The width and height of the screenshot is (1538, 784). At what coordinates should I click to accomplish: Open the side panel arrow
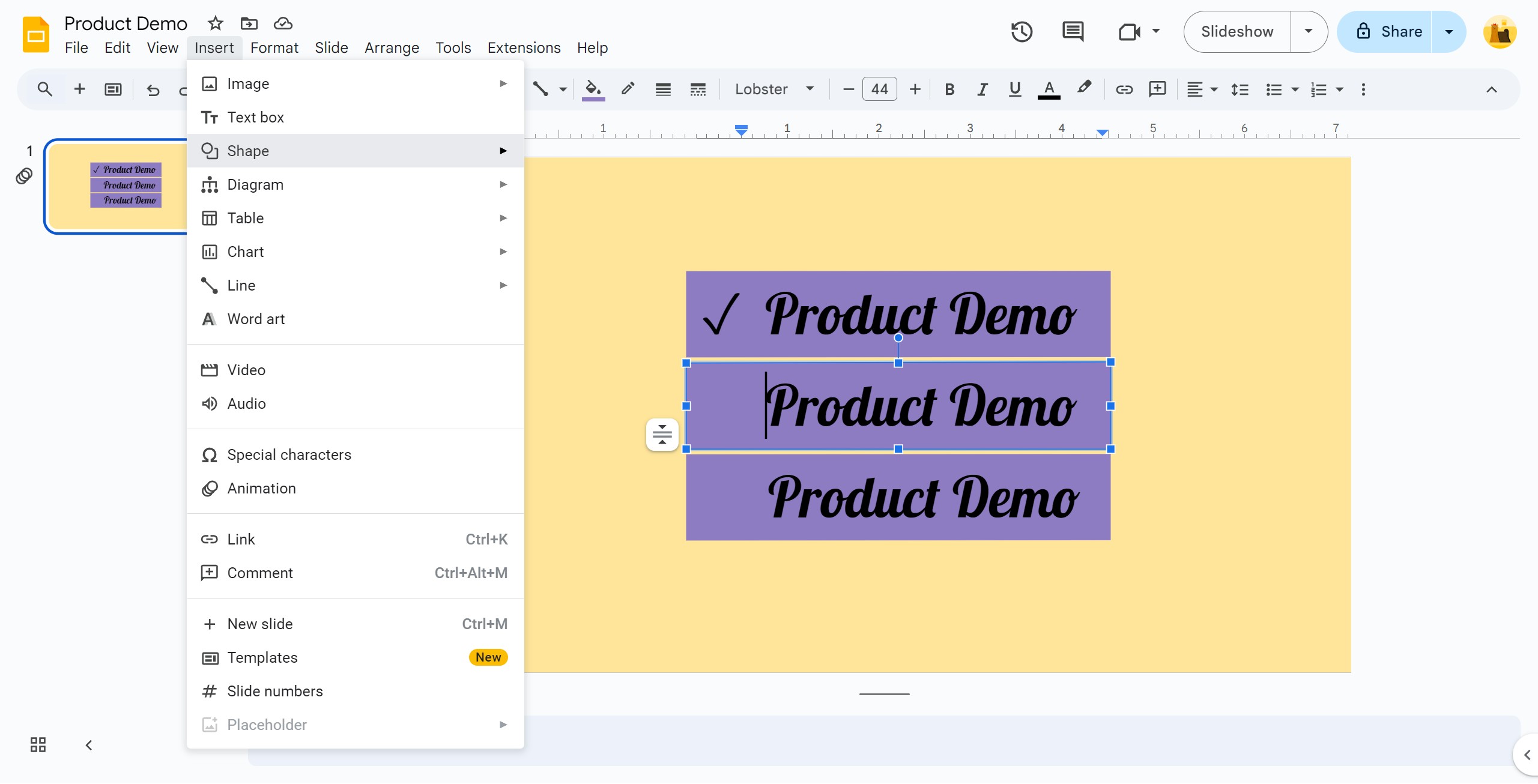point(1526,755)
